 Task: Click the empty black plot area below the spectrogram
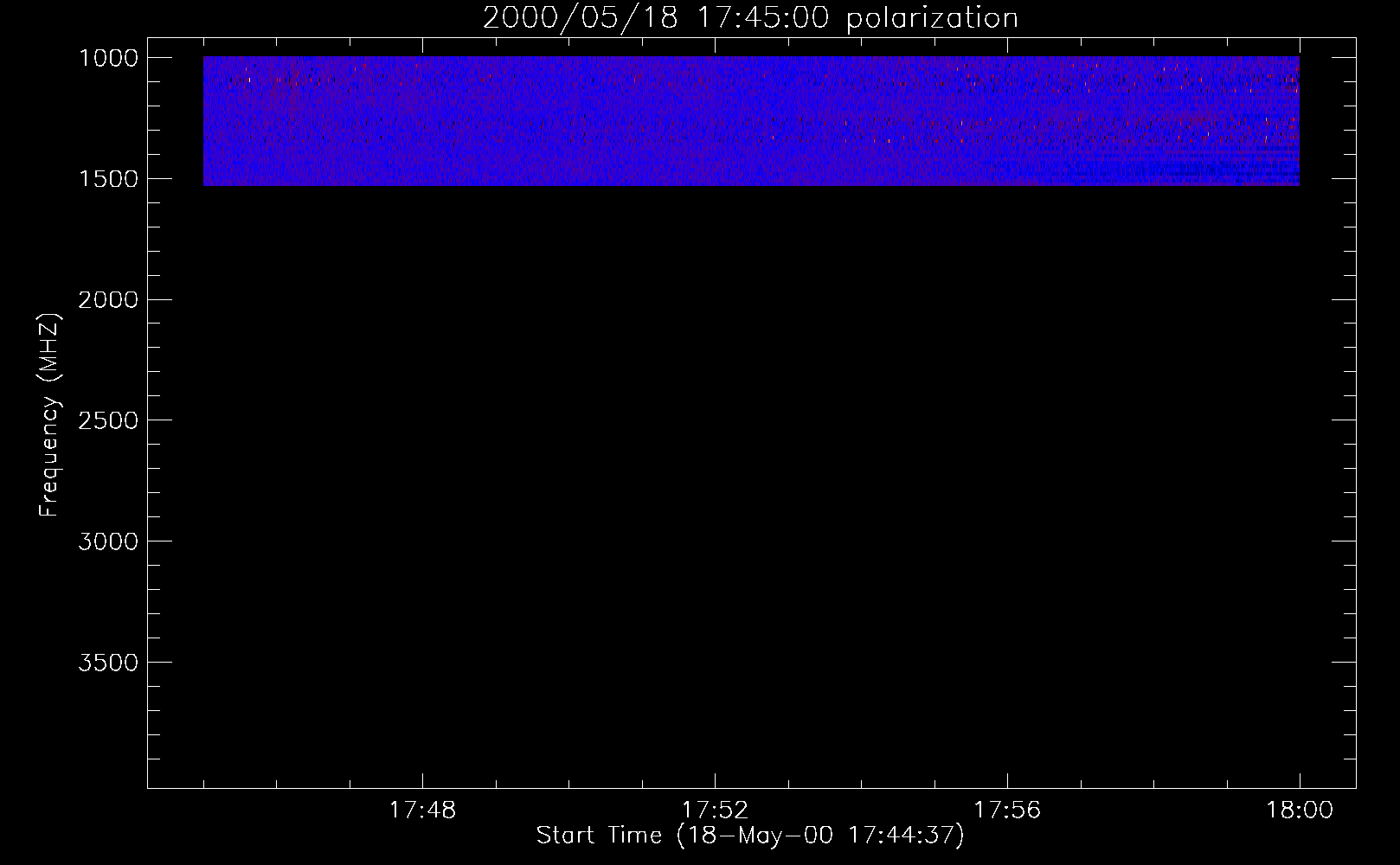tap(751, 484)
